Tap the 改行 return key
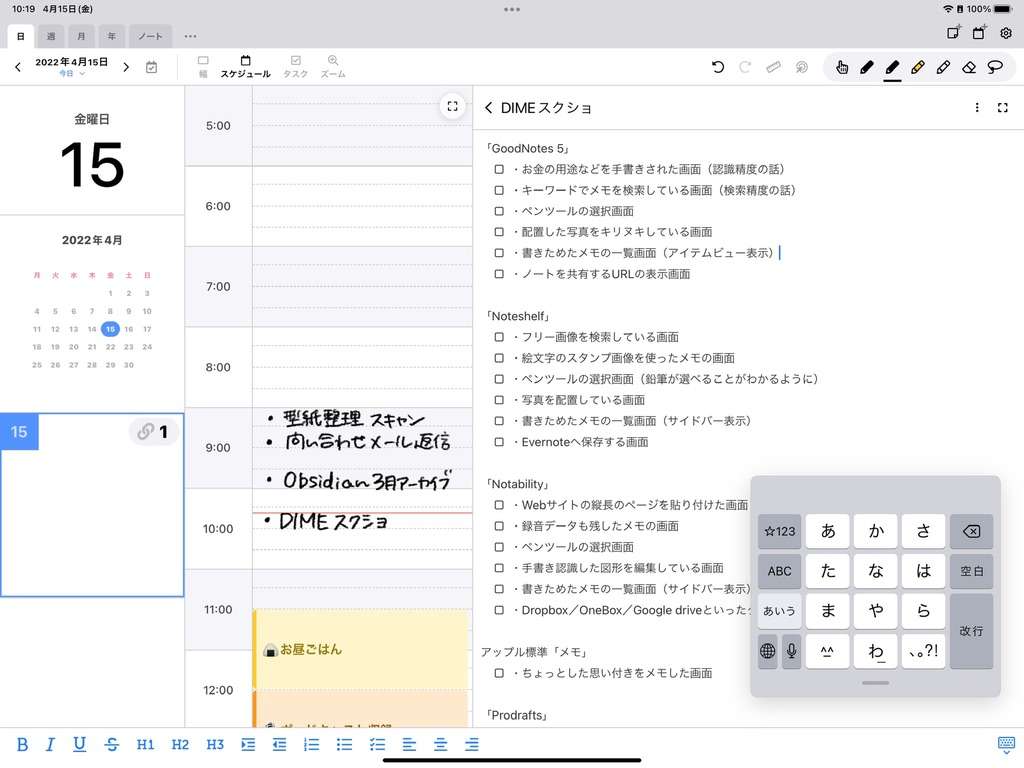 pos(971,631)
